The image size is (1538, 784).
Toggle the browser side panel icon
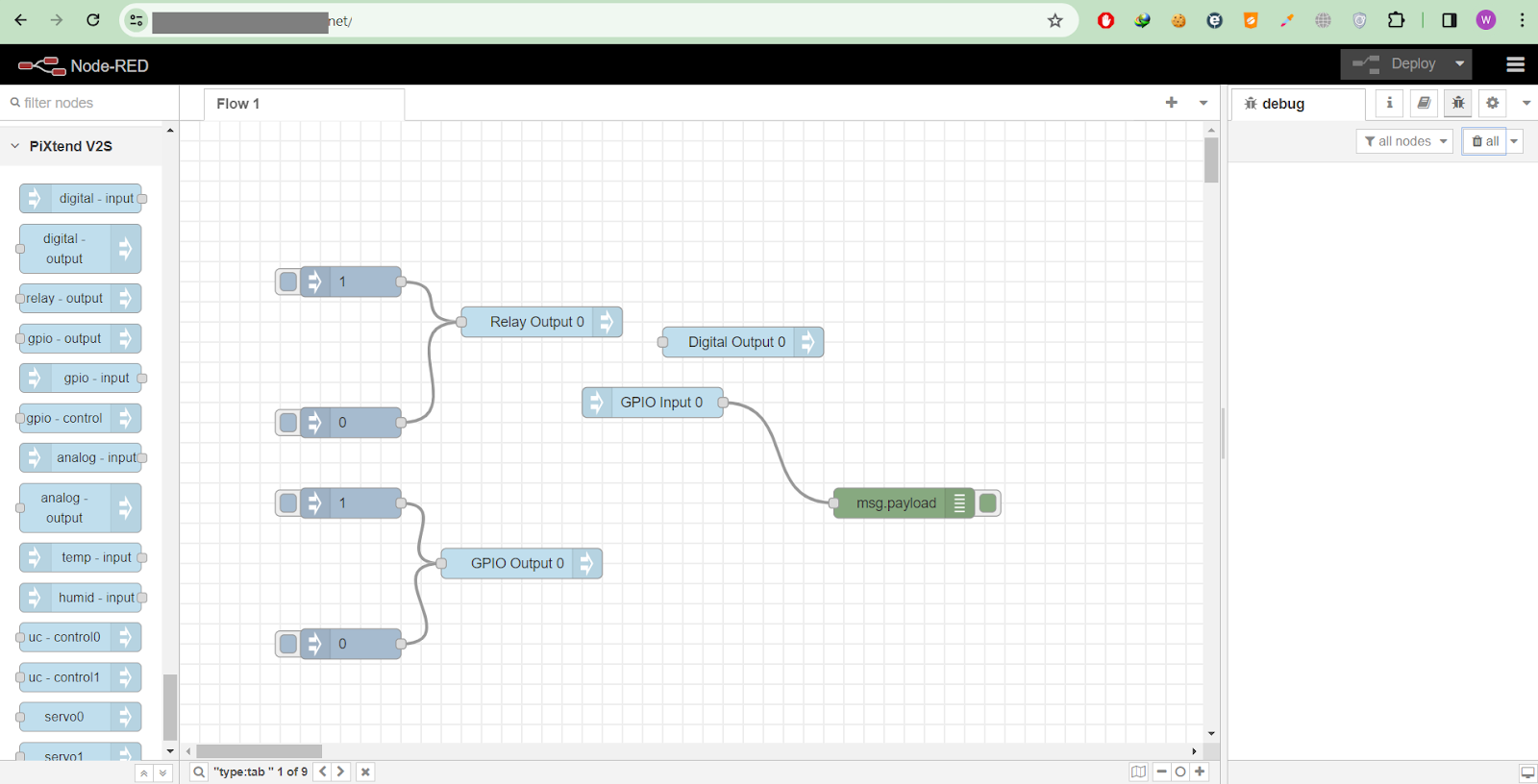[1449, 20]
